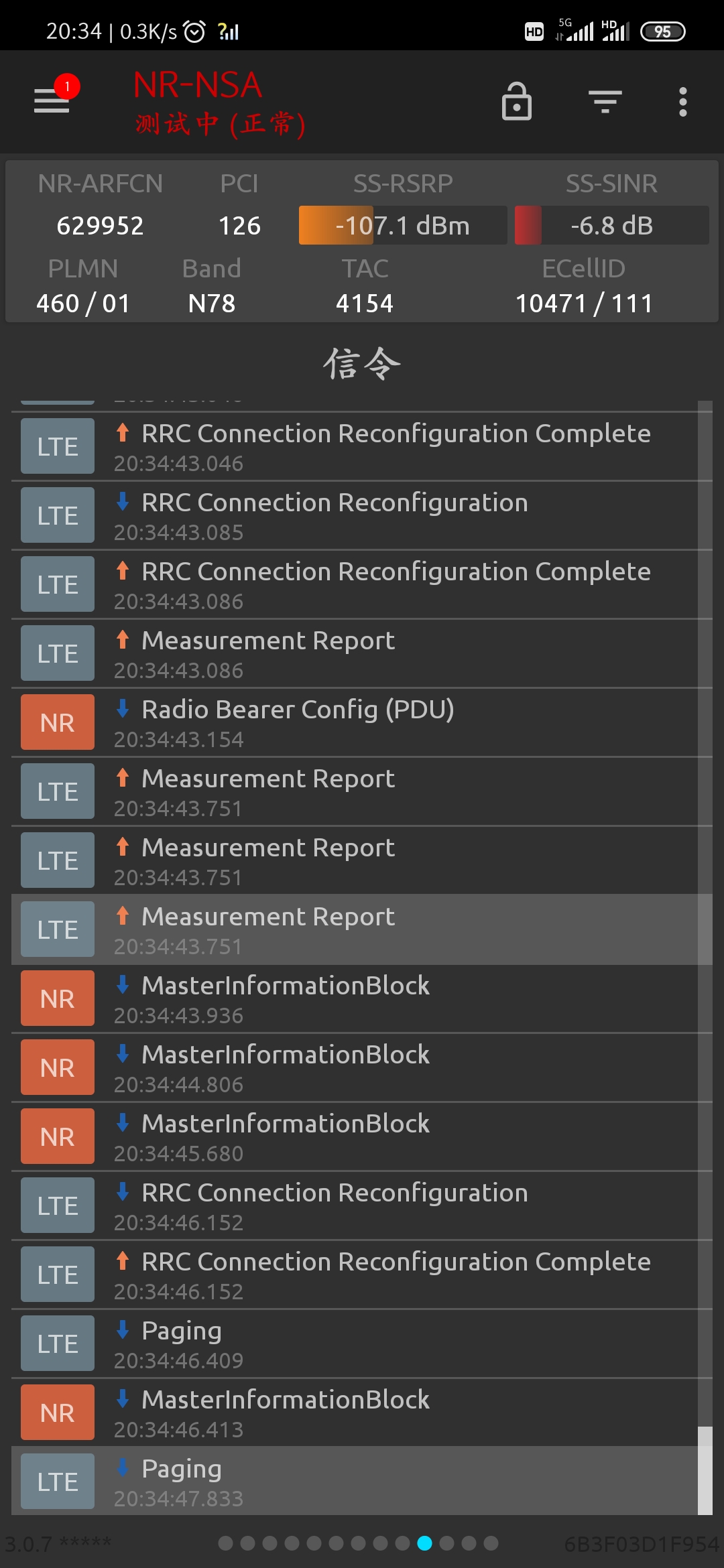Tap NR badge of MasterInformationBlock at 20:34:43.936
Screen dimensions: 724x1568
[x=58, y=999]
